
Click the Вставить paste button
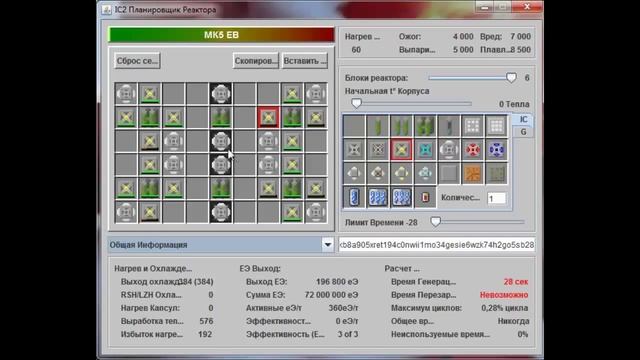tap(305, 61)
